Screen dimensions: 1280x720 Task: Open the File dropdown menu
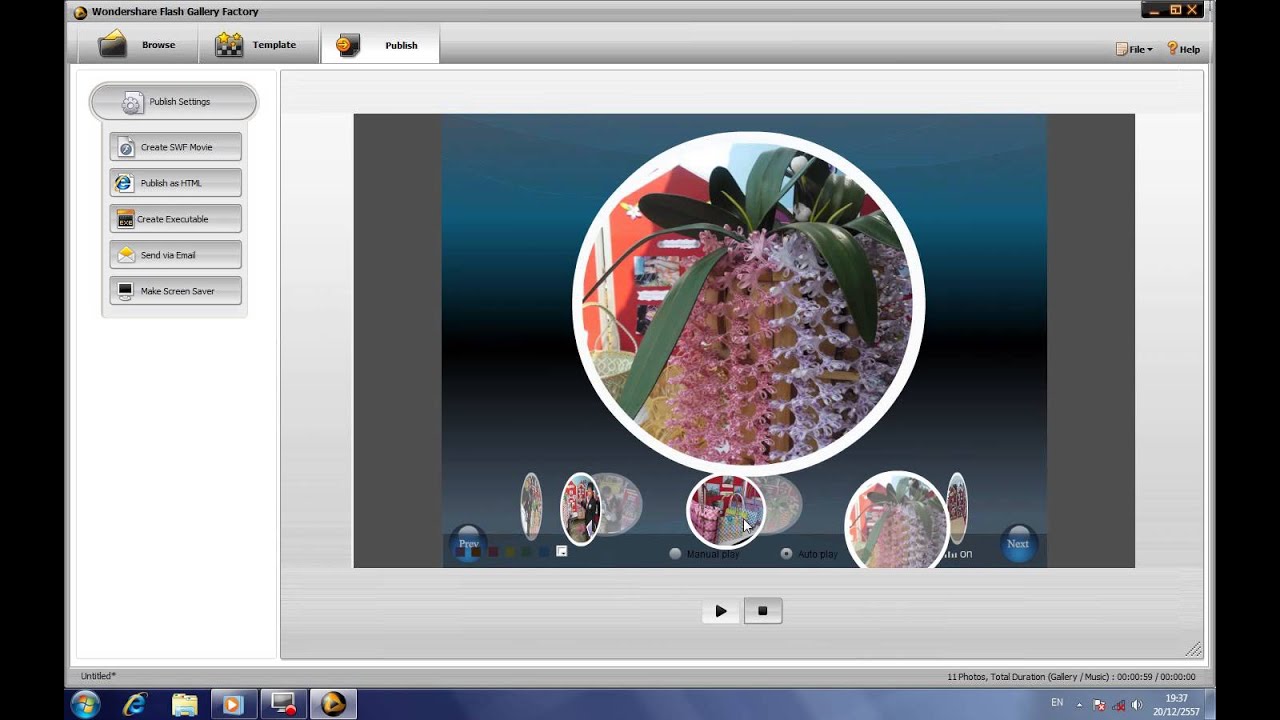[x=1134, y=49]
